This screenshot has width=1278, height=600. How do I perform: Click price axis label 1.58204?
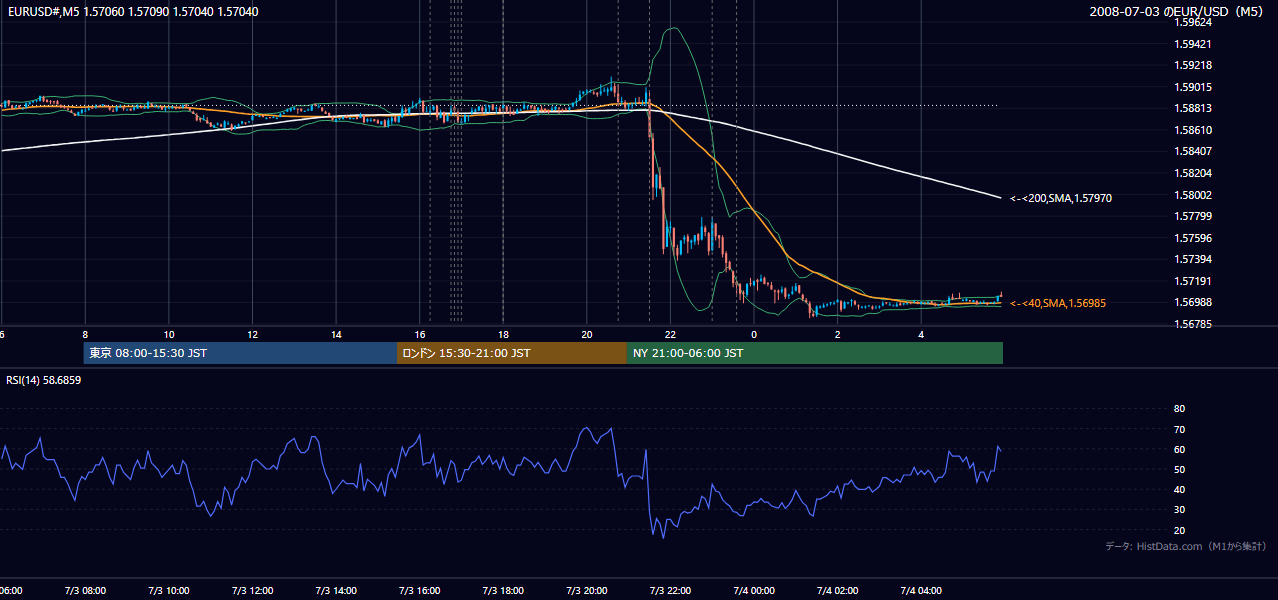click(x=1194, y=173)
